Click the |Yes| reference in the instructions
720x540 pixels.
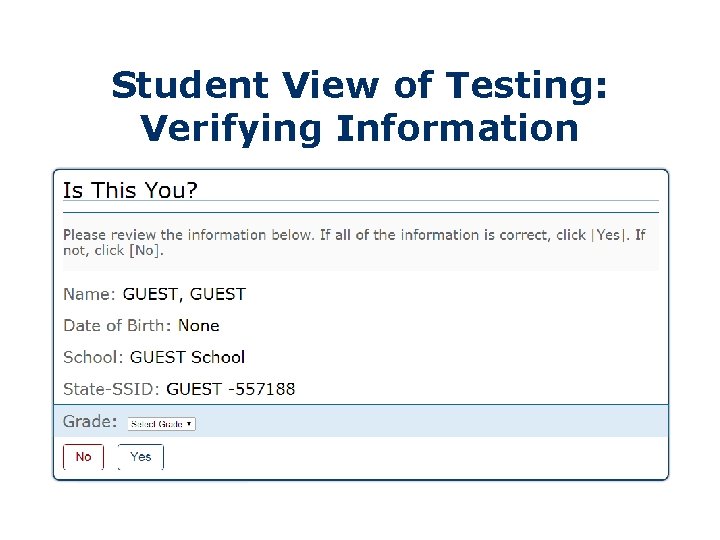pos(609,235)
